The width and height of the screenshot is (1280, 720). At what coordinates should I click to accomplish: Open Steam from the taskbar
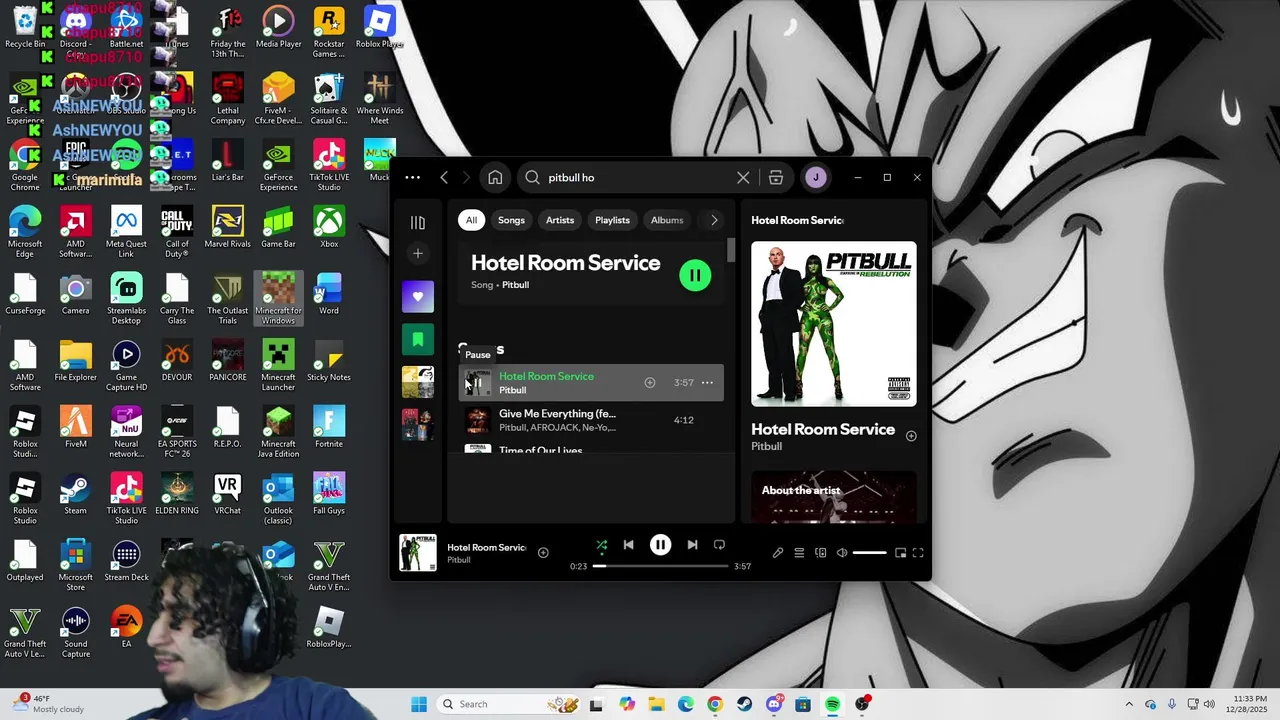[x=744, y=704]
